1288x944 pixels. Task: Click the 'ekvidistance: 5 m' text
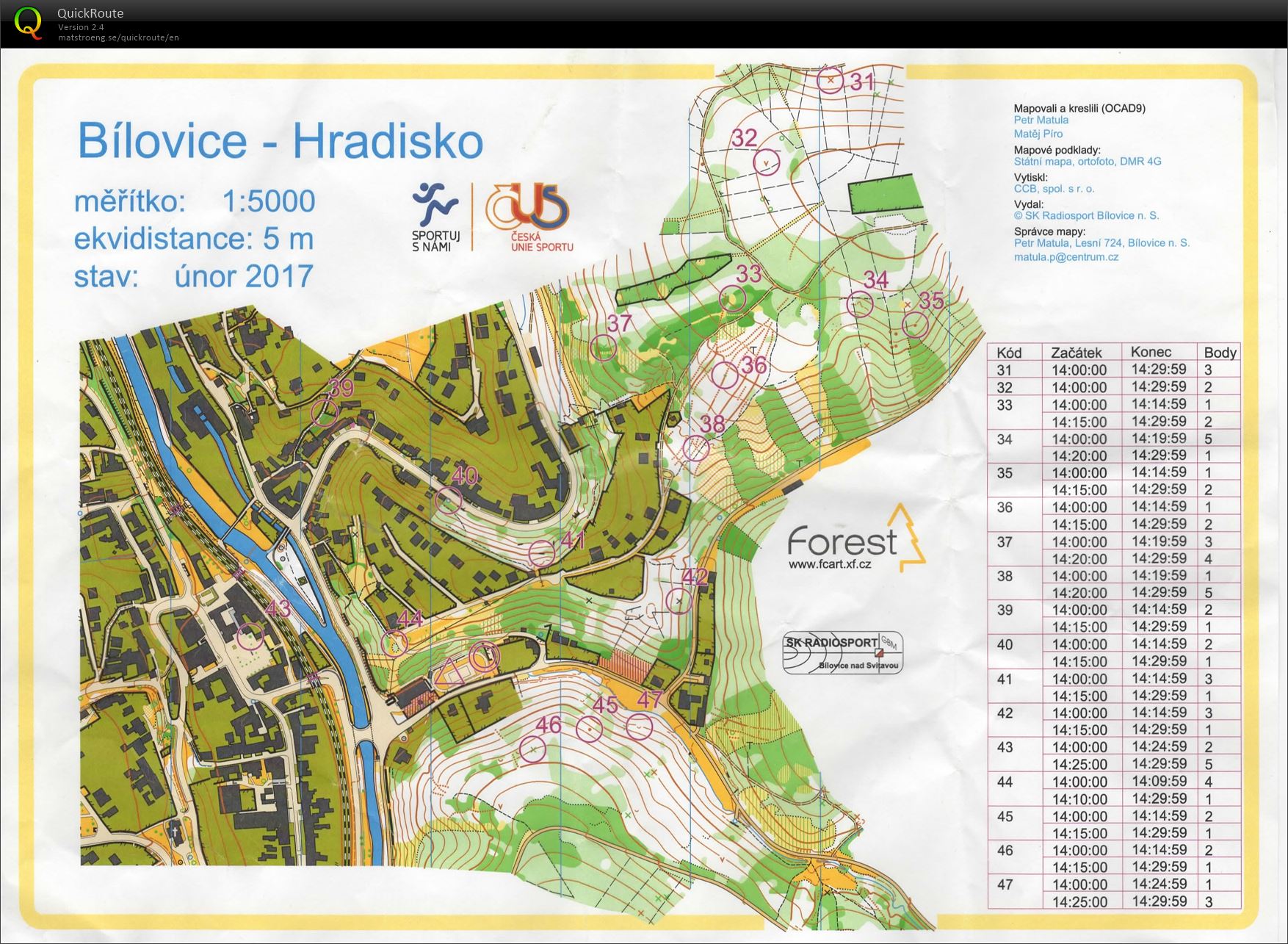tap(194, 239)
